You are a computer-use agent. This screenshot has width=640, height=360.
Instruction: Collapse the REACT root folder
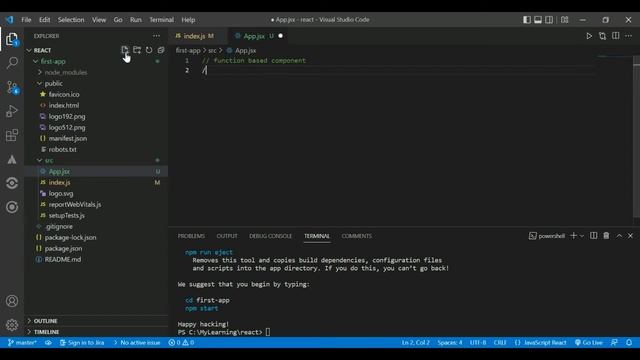pos(29,50)
